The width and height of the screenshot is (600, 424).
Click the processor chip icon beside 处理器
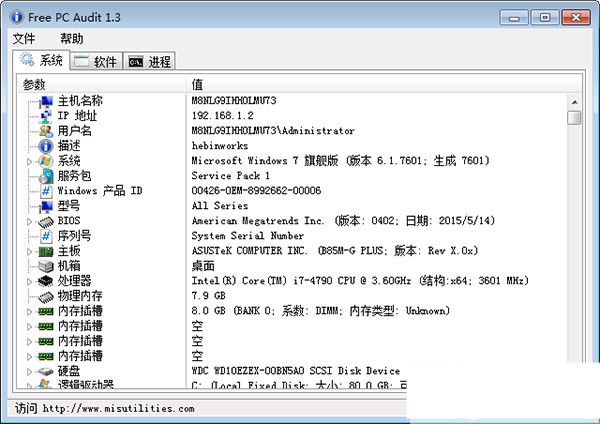tap(46, 281)
